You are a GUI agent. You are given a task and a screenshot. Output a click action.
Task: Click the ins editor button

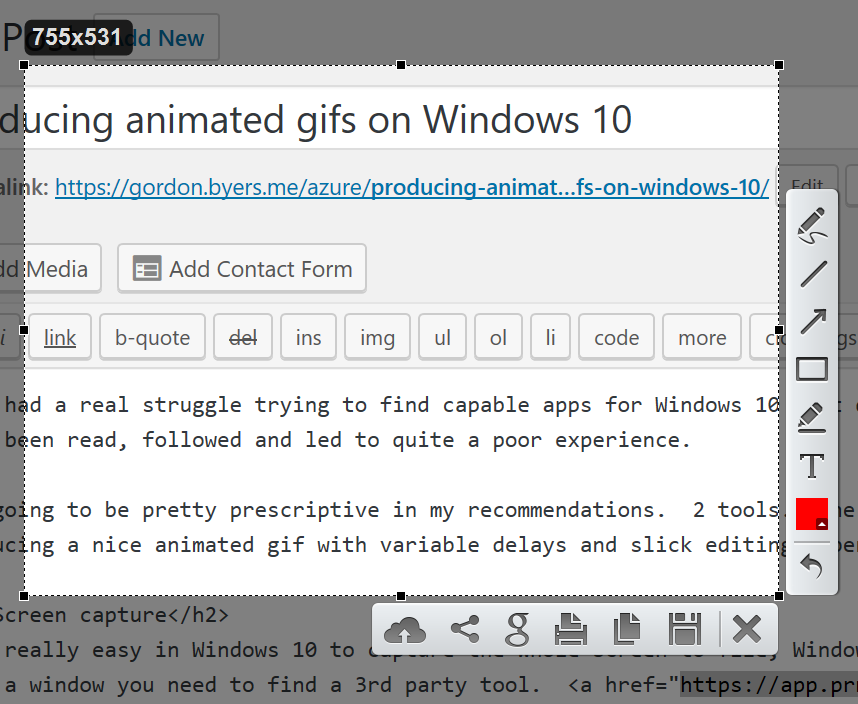(x=309, y=337)
